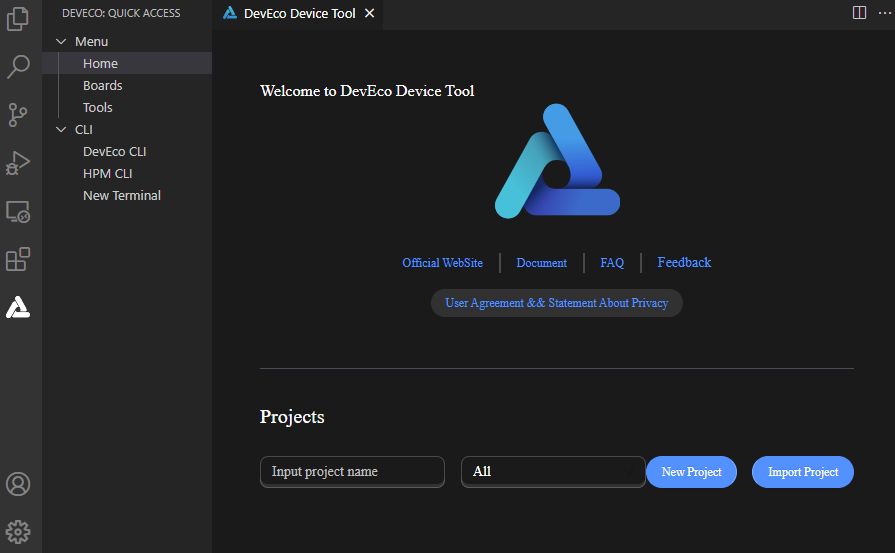Open the Accounts icon
The image size is (895, 553).
click(18, 484)
